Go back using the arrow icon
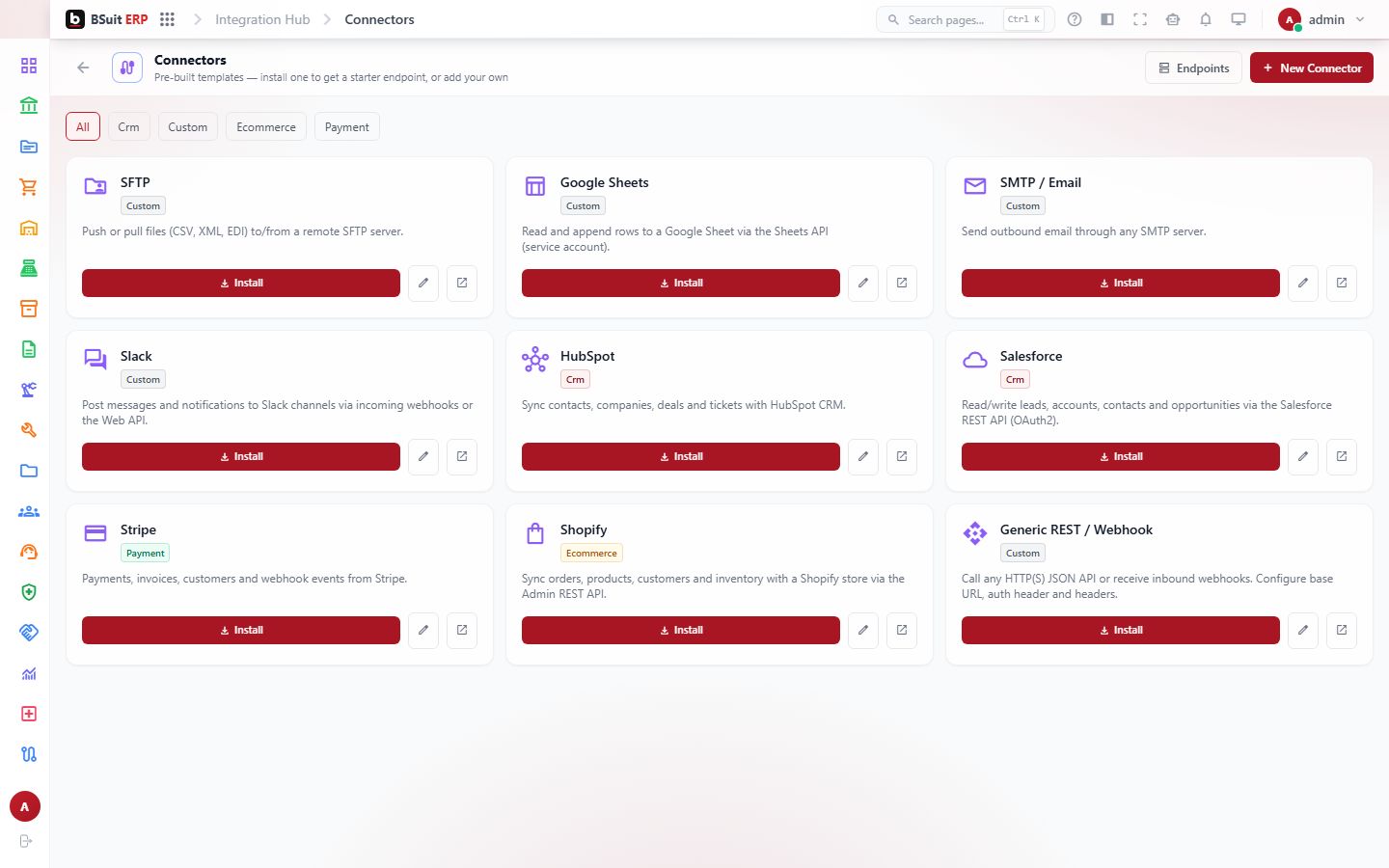1389x868 pixels. tap(83, 68)
